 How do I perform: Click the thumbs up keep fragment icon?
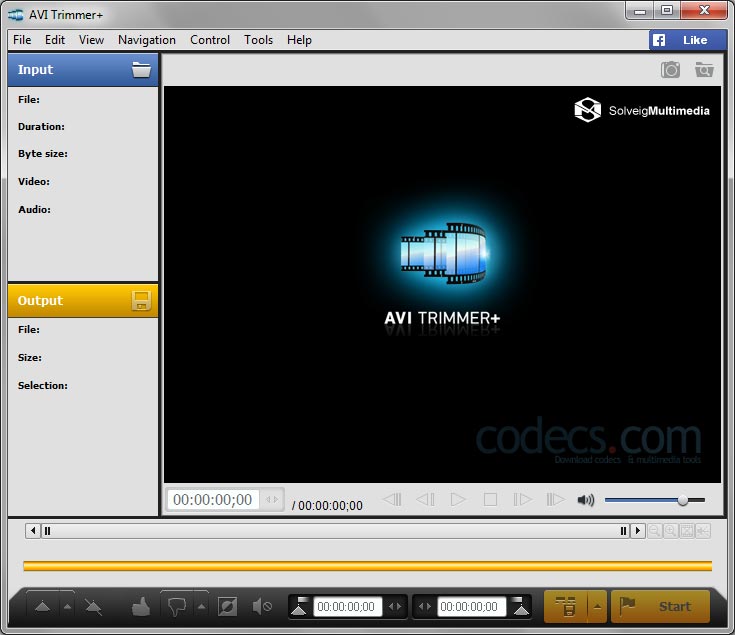[x=141, y=607]
